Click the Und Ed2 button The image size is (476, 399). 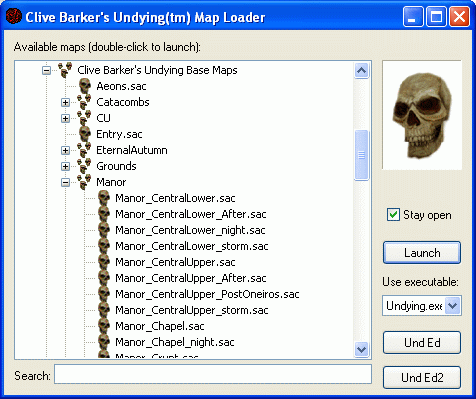pyautogui.click(x=422, y=378)
